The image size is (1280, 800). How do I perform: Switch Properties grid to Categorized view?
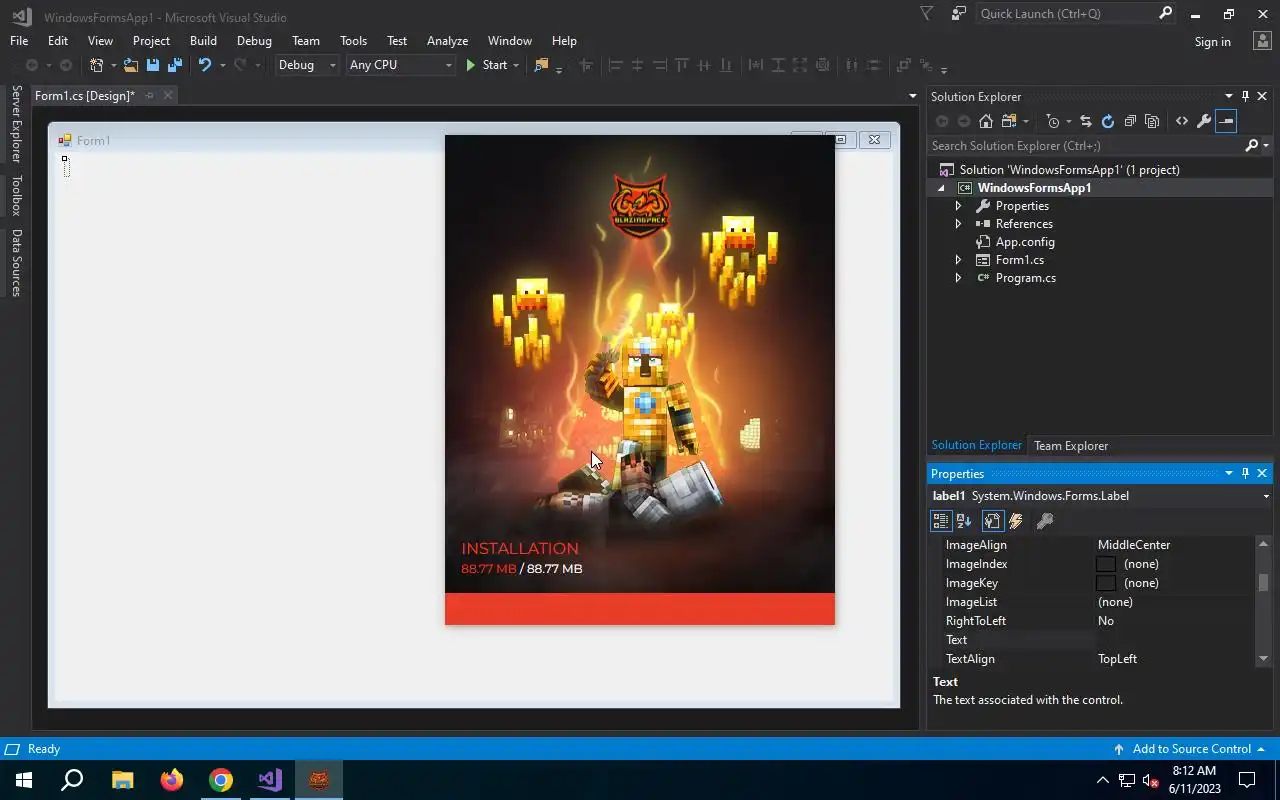(940, 521)
